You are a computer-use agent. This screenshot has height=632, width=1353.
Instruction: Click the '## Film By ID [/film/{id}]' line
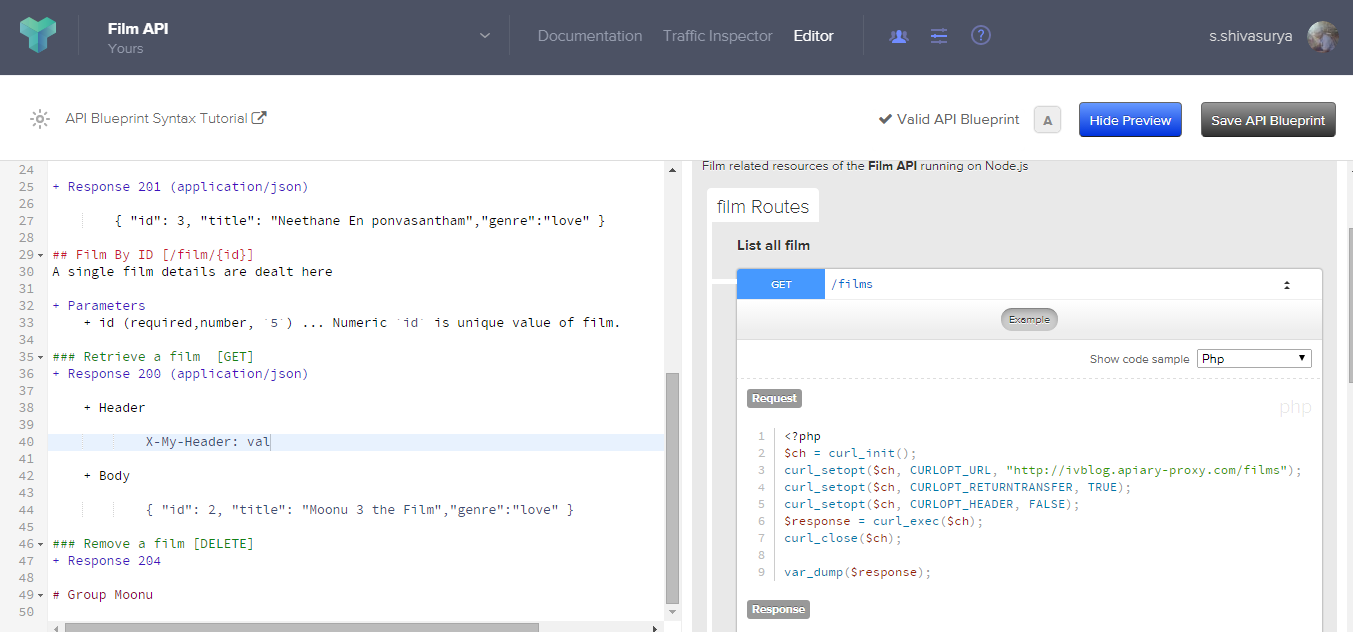153,255
